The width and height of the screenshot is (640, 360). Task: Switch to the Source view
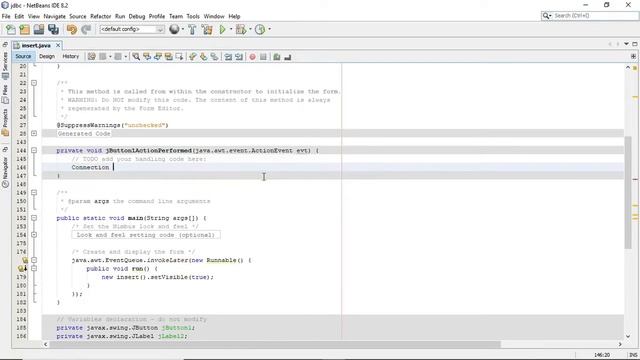click(23, 56)
